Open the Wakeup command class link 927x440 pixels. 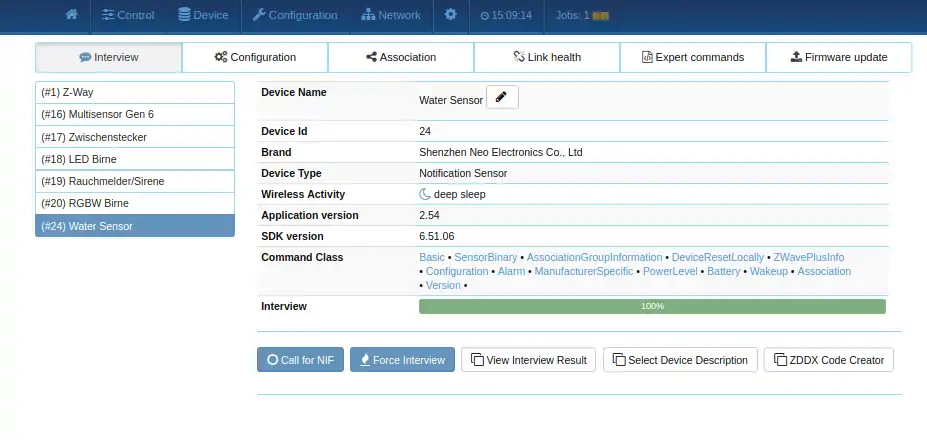click(x=769, y=271)
